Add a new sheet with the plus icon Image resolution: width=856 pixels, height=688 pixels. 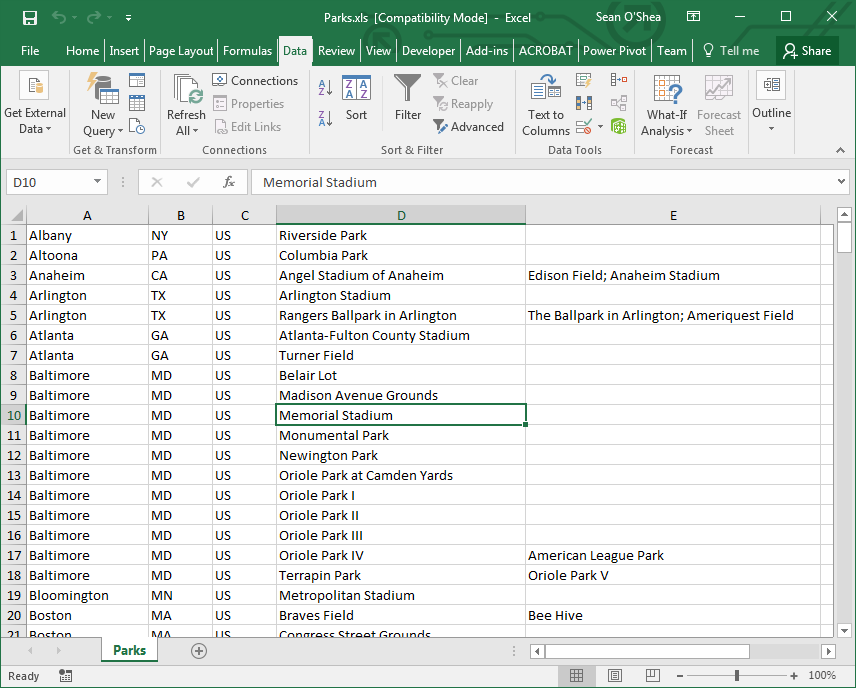point(199,651)
